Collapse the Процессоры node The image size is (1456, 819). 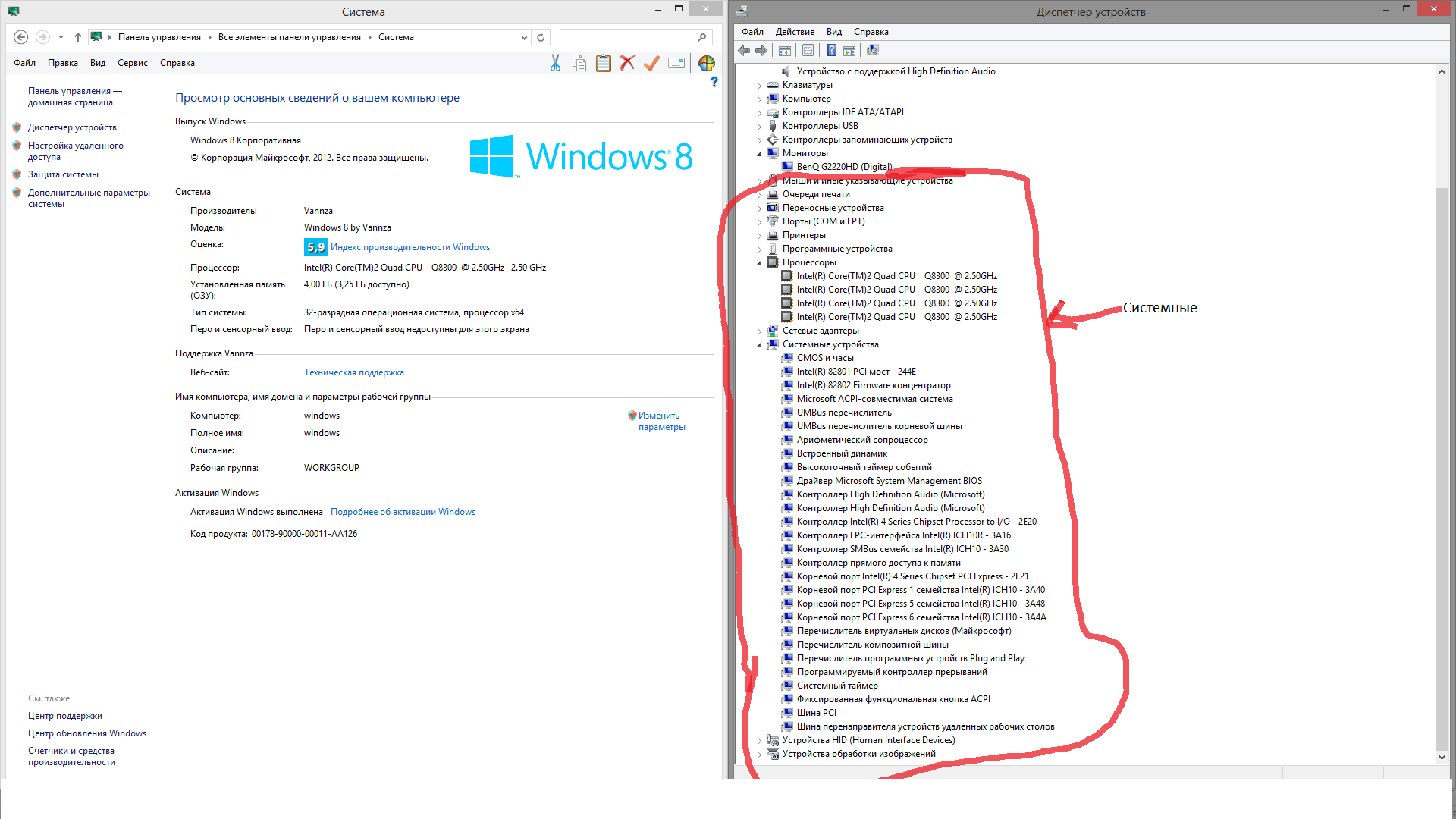[759, 263]
